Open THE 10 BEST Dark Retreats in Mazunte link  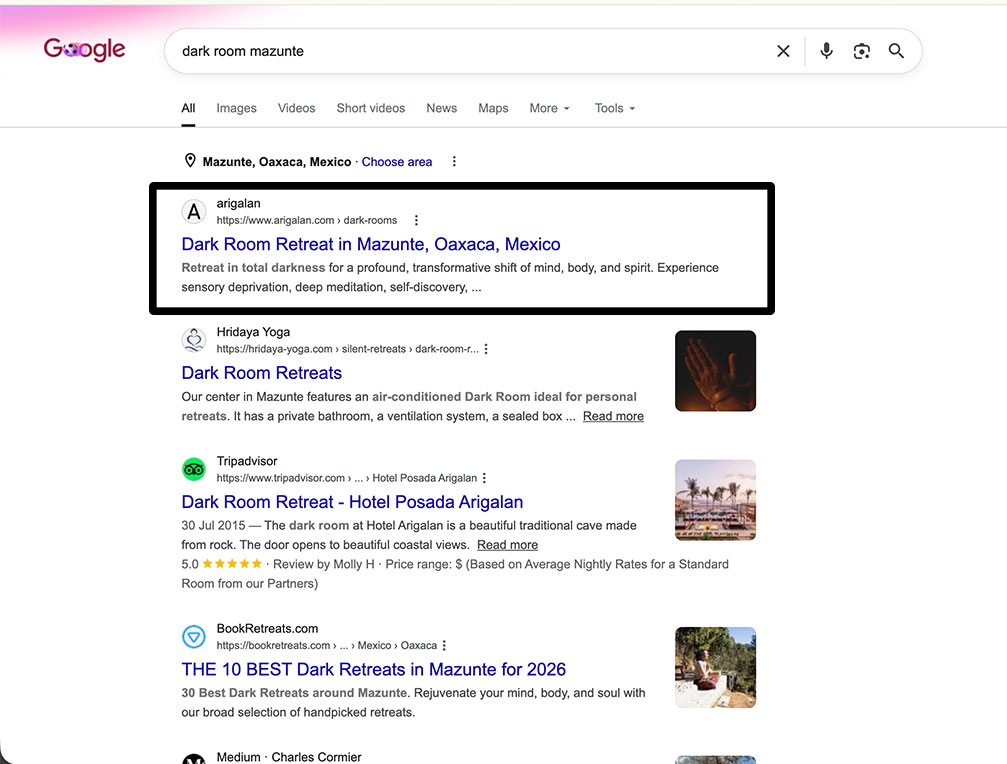click(374, 670)
